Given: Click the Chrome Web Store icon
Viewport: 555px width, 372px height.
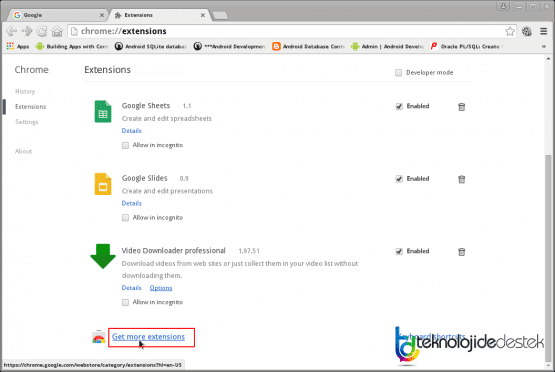Looking at the screenshot, I should [99, 337].
